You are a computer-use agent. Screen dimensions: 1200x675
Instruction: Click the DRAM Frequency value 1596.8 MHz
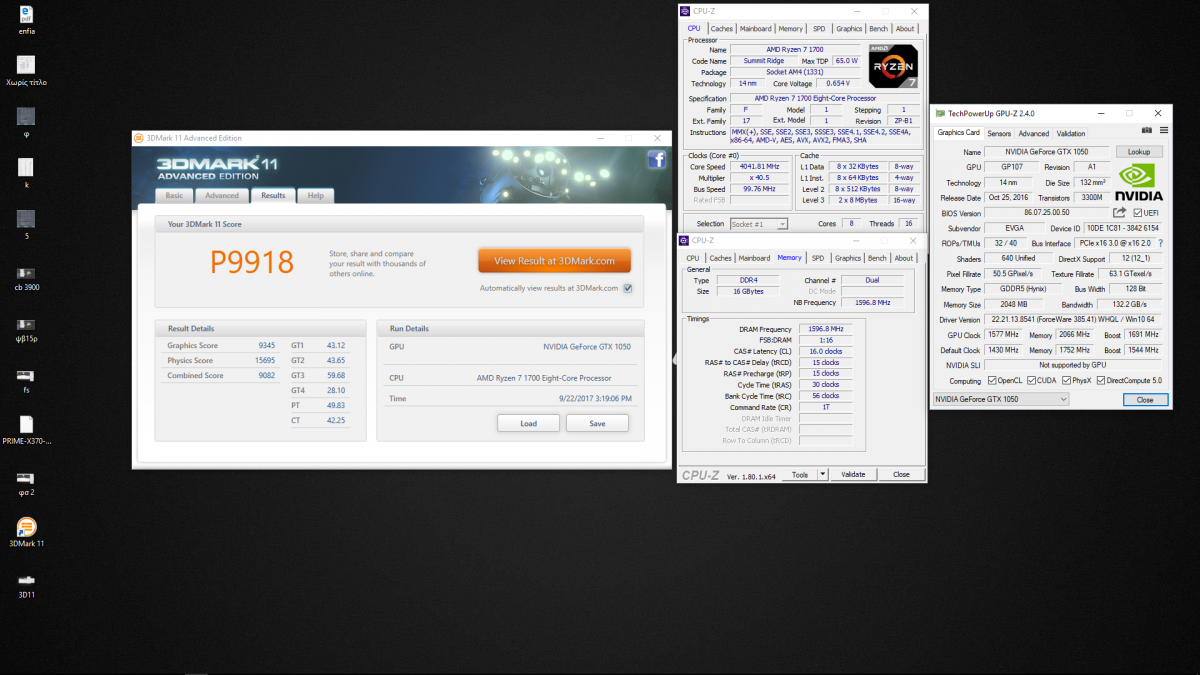[825, 329]
